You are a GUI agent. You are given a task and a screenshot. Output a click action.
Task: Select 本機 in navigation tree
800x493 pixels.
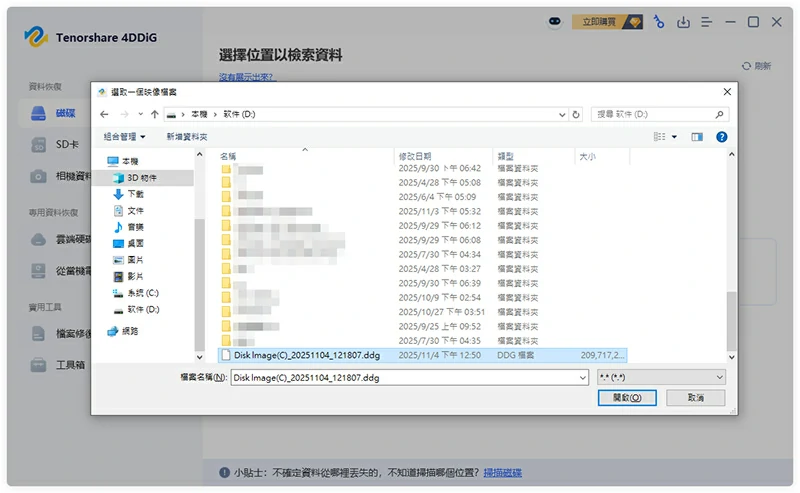click(x=123, y=161)
